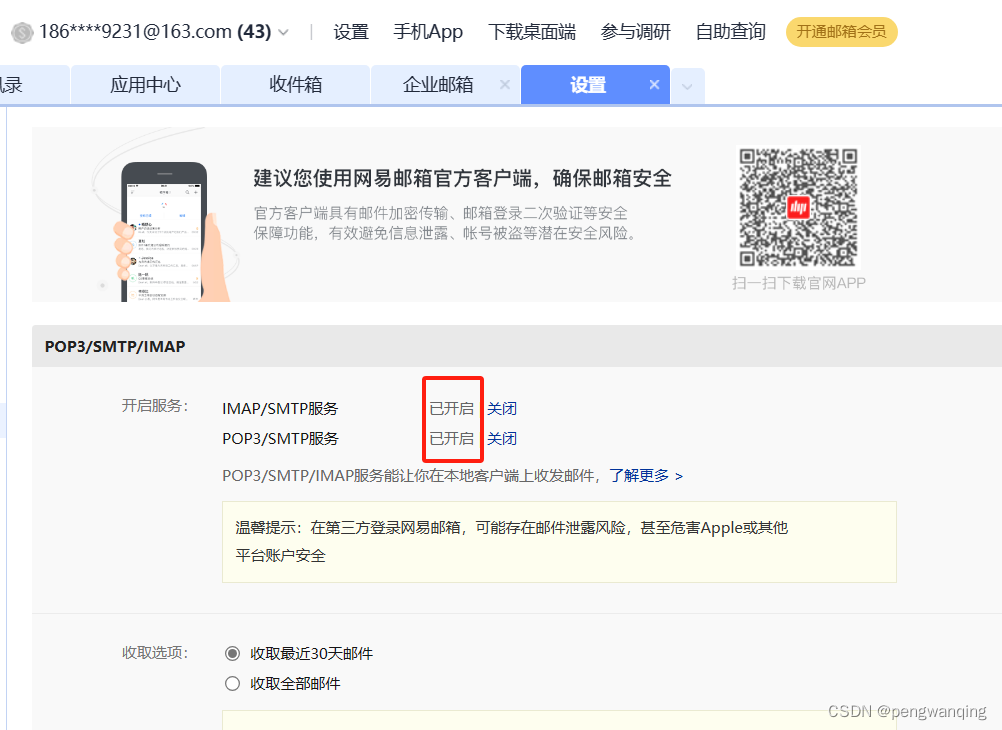Screen dimensions: 1002x730
Task: Expand the account dropdown arrow next to 186****9231@163.com
Action: (x=284, y=32)
